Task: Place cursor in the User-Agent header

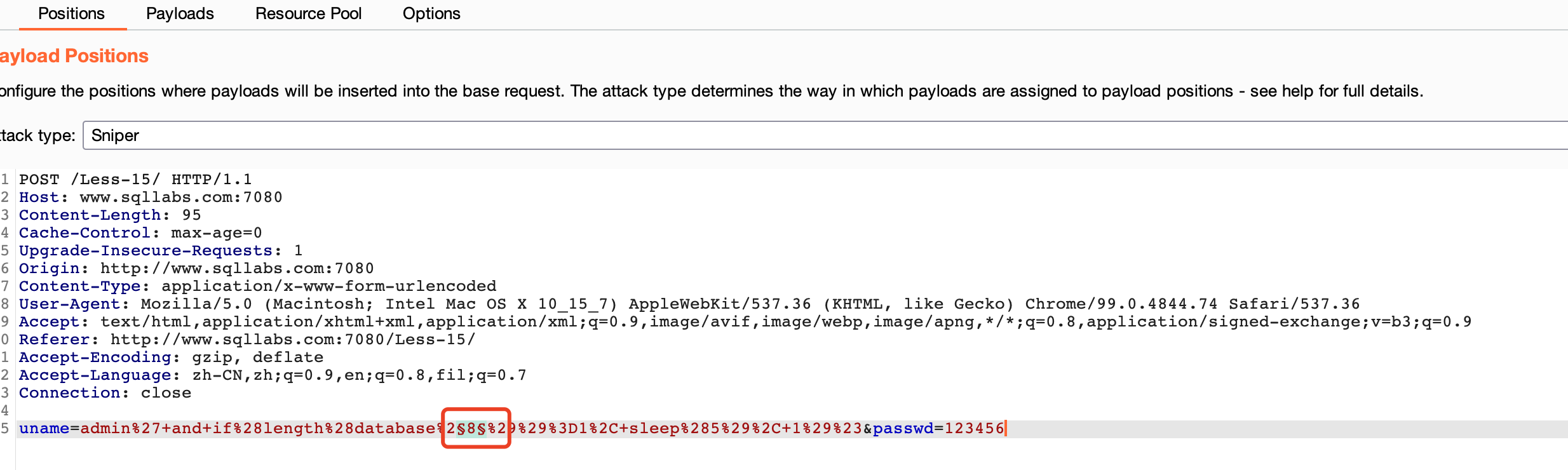Action: coord(689,304)
